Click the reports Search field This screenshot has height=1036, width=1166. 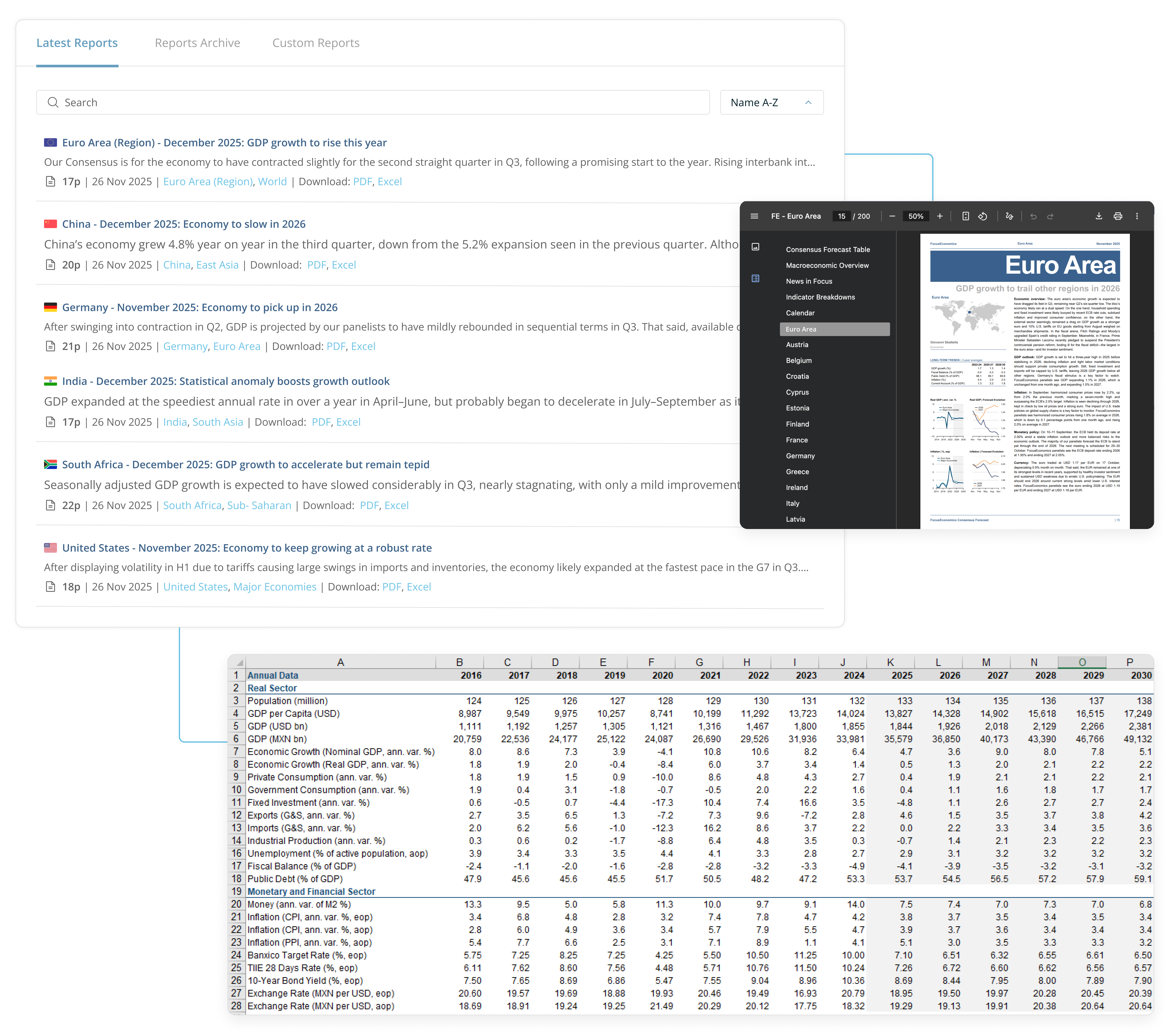(373, 103)
